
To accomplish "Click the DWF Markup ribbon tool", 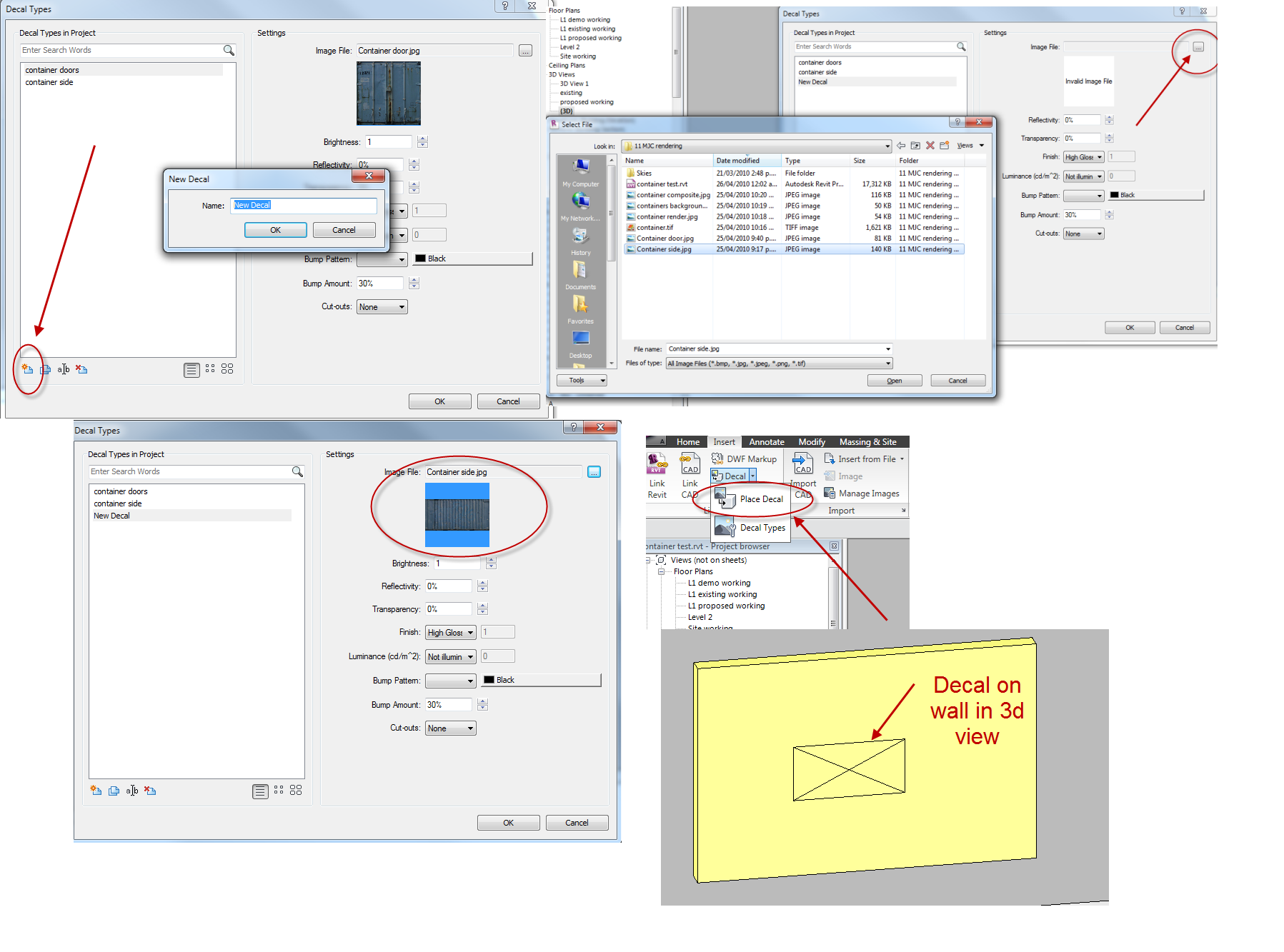I will [744, 459].
